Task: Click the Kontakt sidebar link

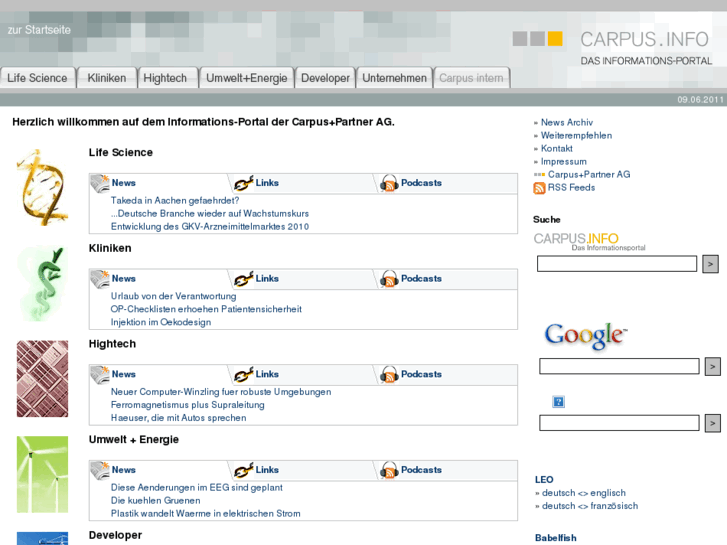Action: [556, 148]
